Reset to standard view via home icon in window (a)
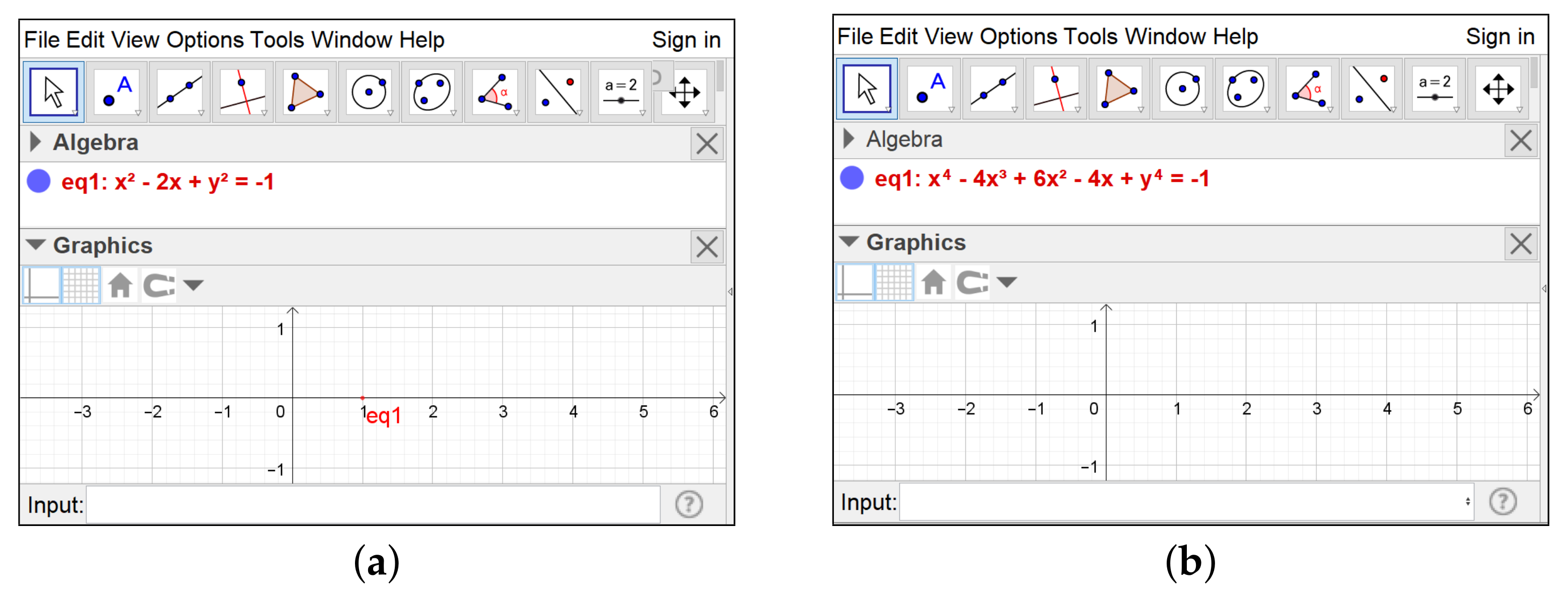This screenshot has height=594, width=1568. point(120,285)
